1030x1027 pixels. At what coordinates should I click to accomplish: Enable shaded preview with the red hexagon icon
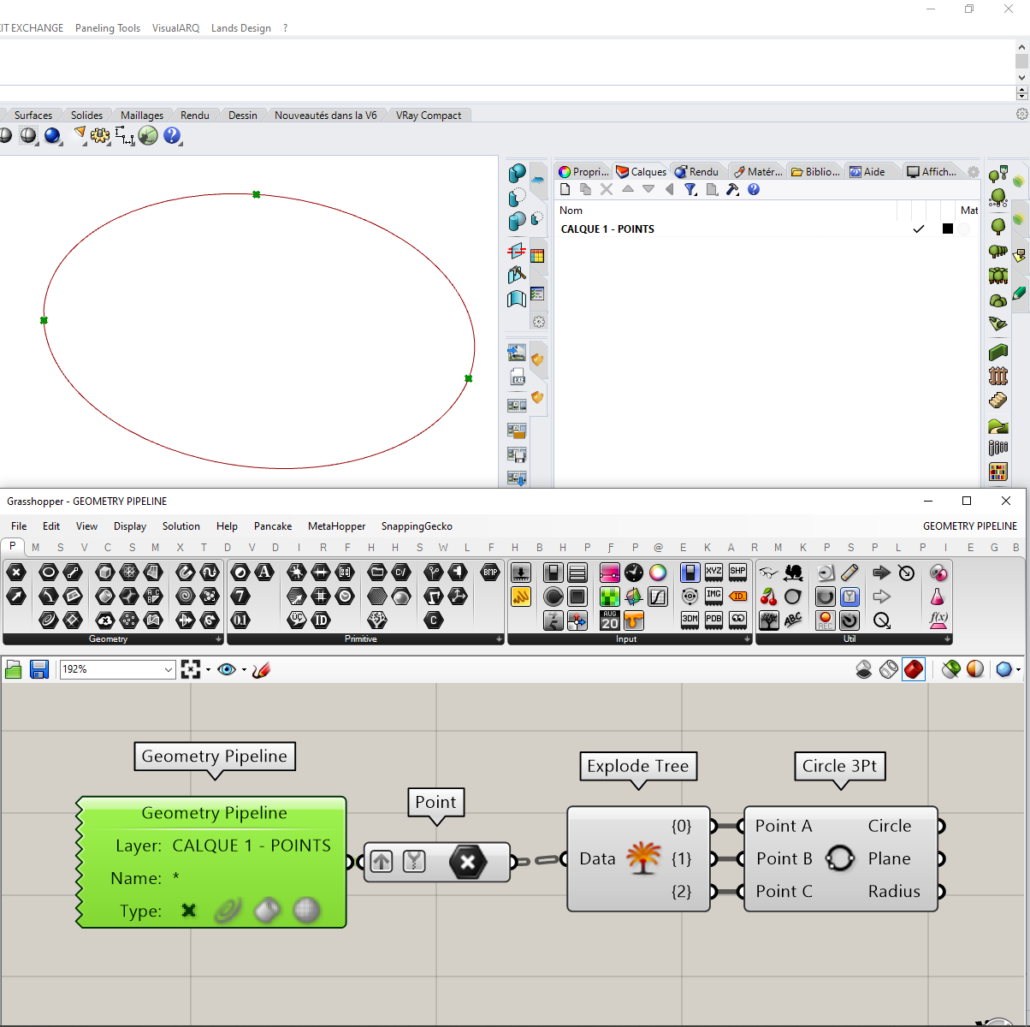(x=914, y=669)
